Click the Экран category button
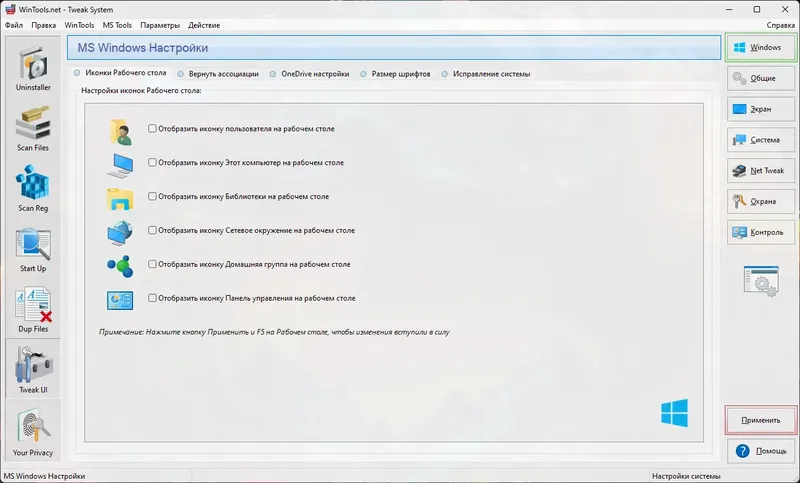This screenshot has width=800, height=483. click(x=761, y=109)
